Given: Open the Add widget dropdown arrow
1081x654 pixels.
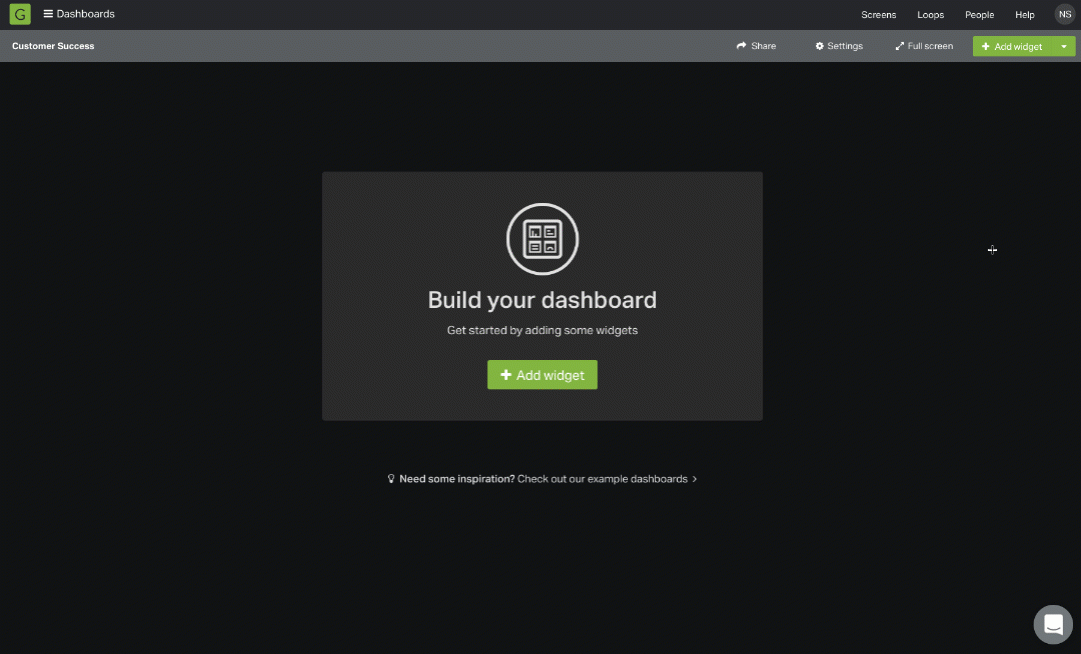Looking at the screenshot, I should tap(1063, 46).
